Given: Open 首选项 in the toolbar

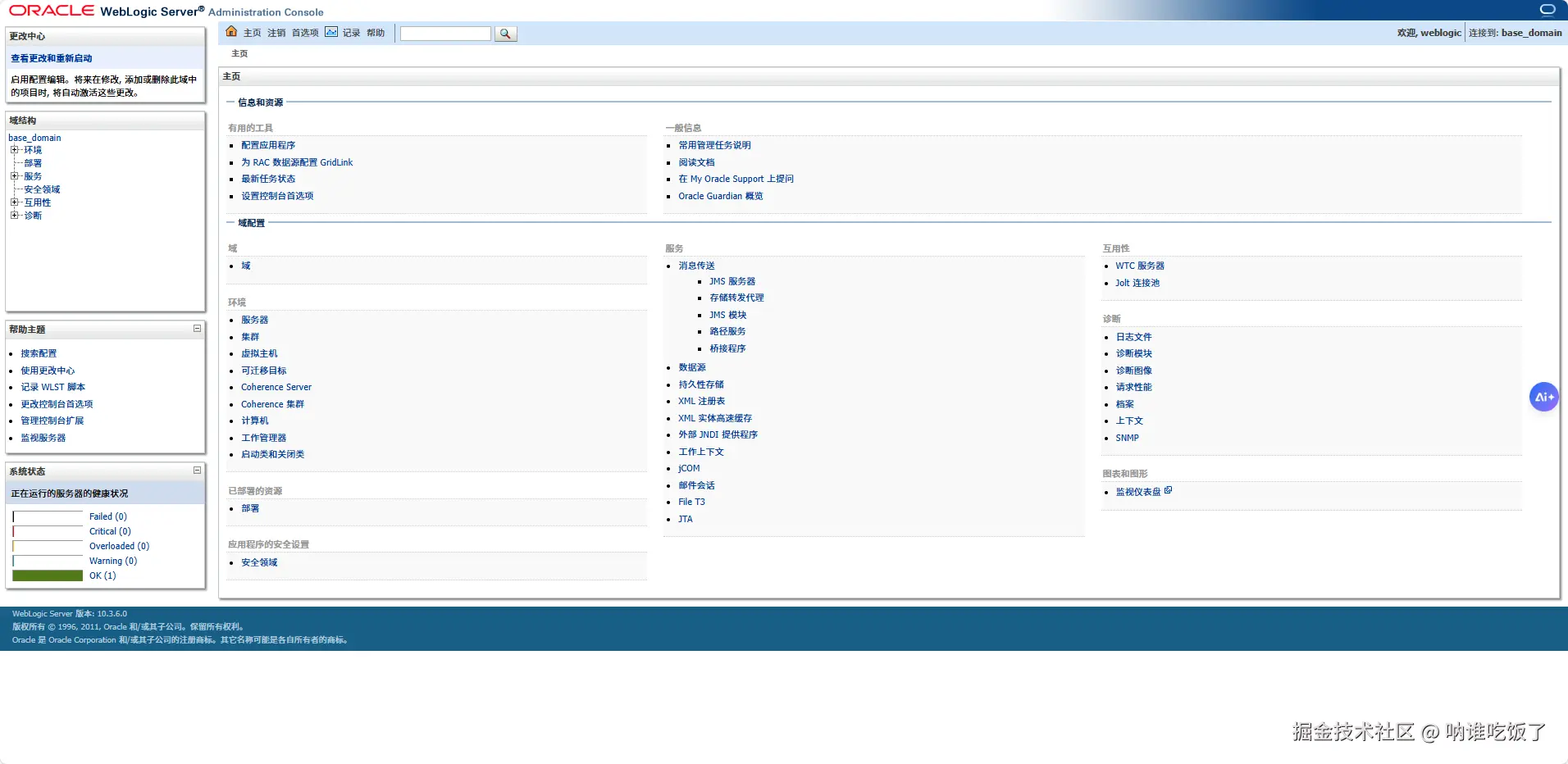Looking at the screenshot, I should click(x=305, y=33).
